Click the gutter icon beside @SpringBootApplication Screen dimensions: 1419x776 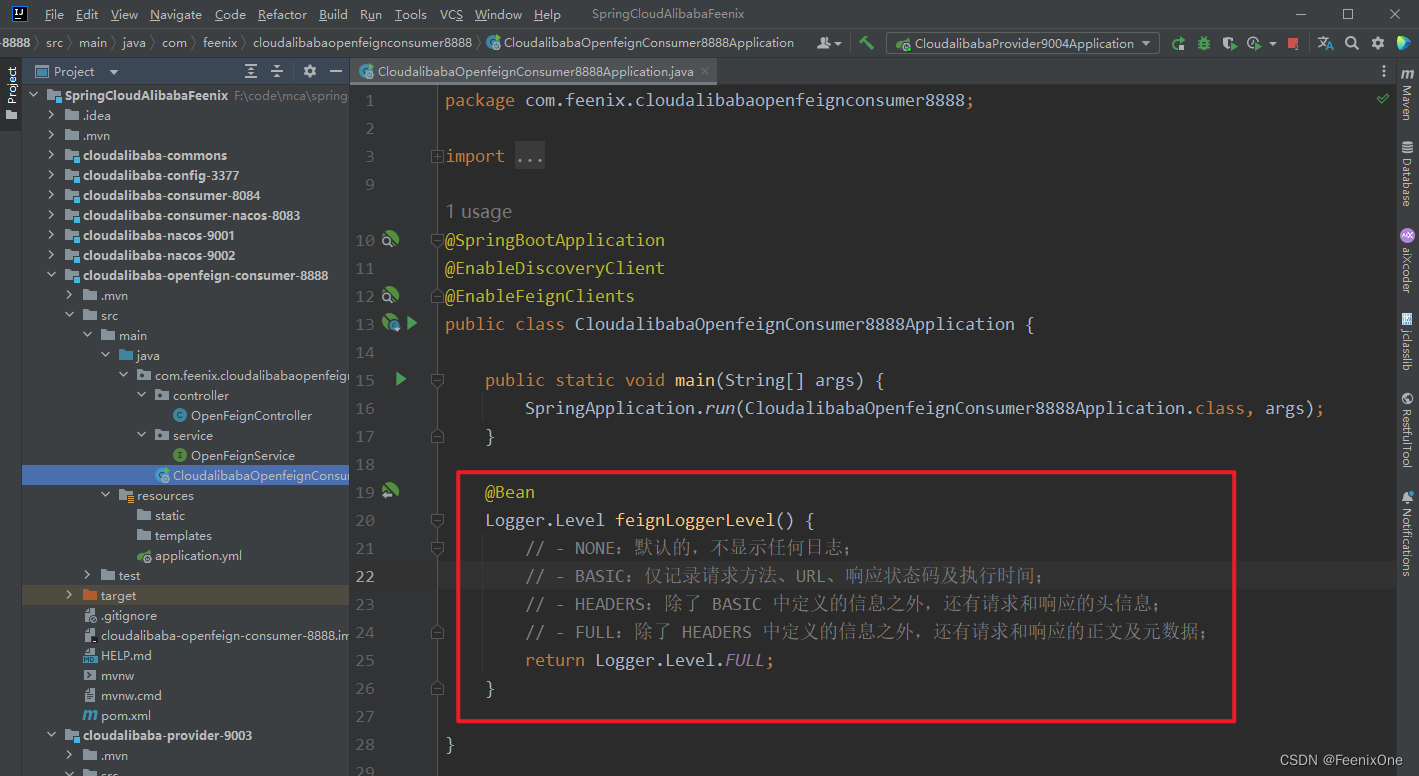390,239
